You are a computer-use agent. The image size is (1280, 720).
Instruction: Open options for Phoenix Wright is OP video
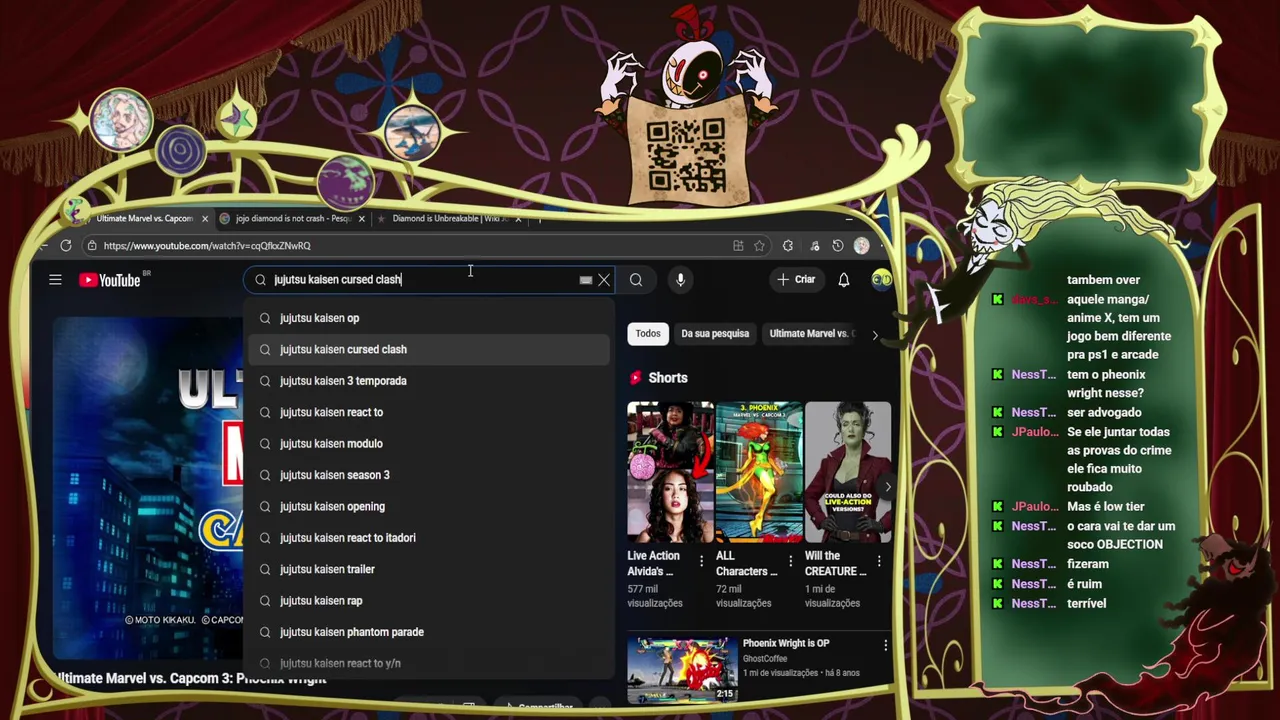pyautogui.click(x=885, y=646)
